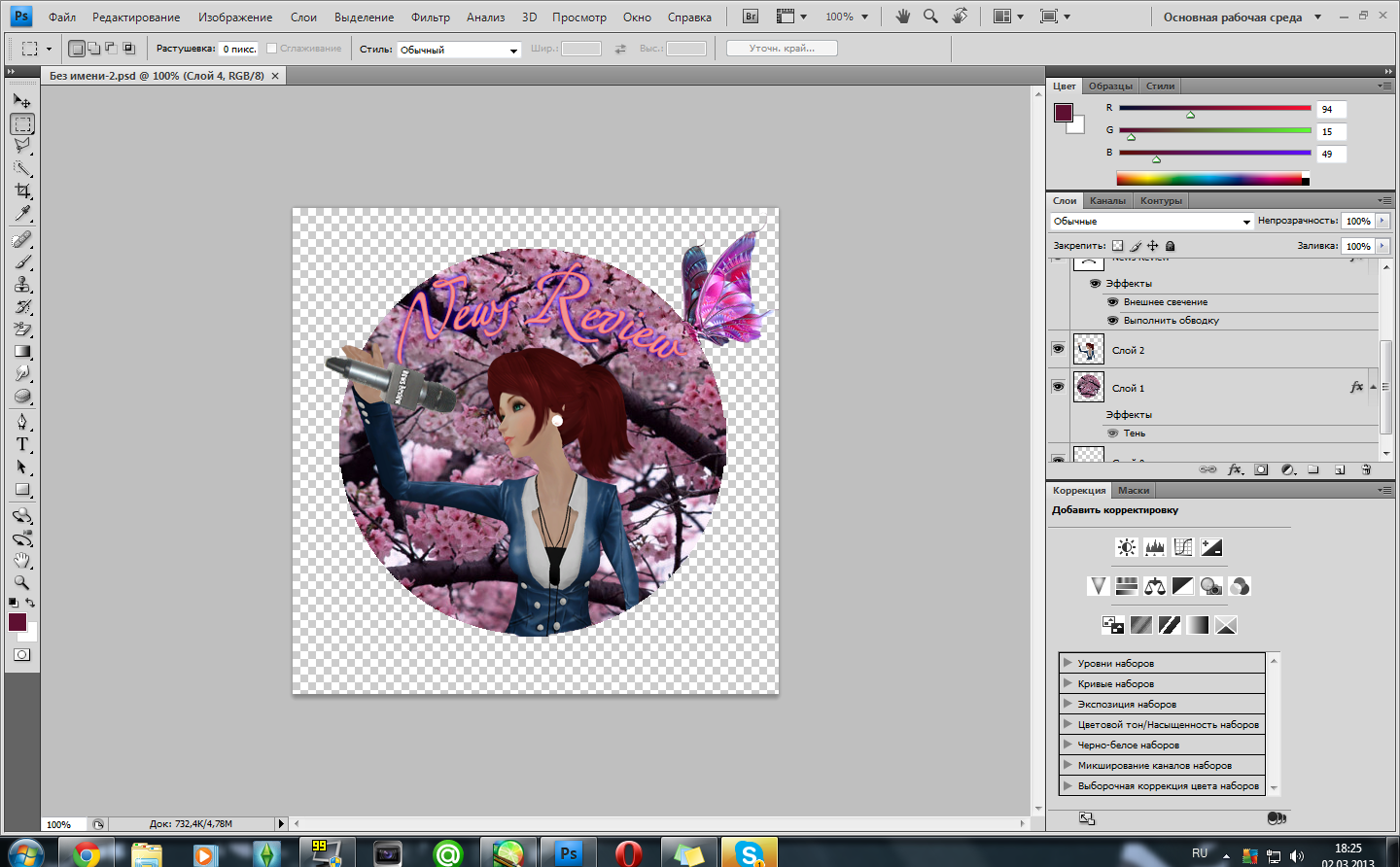Viewport: 1400px width, 867px height.
Task: Click the Delete layer trash icon
Action: tap(1366, 469)
